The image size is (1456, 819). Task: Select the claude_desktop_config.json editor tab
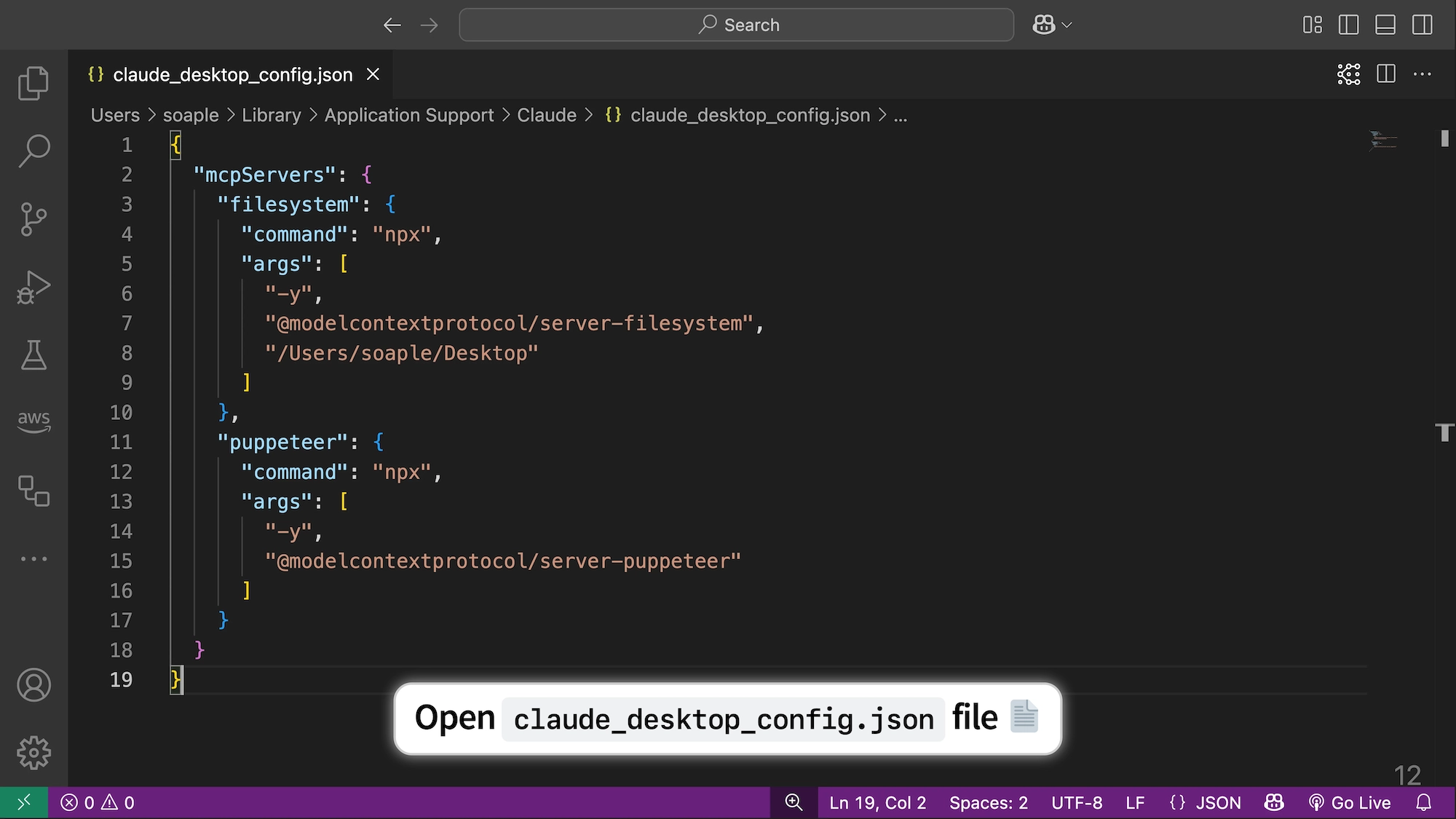click(232, 74)
